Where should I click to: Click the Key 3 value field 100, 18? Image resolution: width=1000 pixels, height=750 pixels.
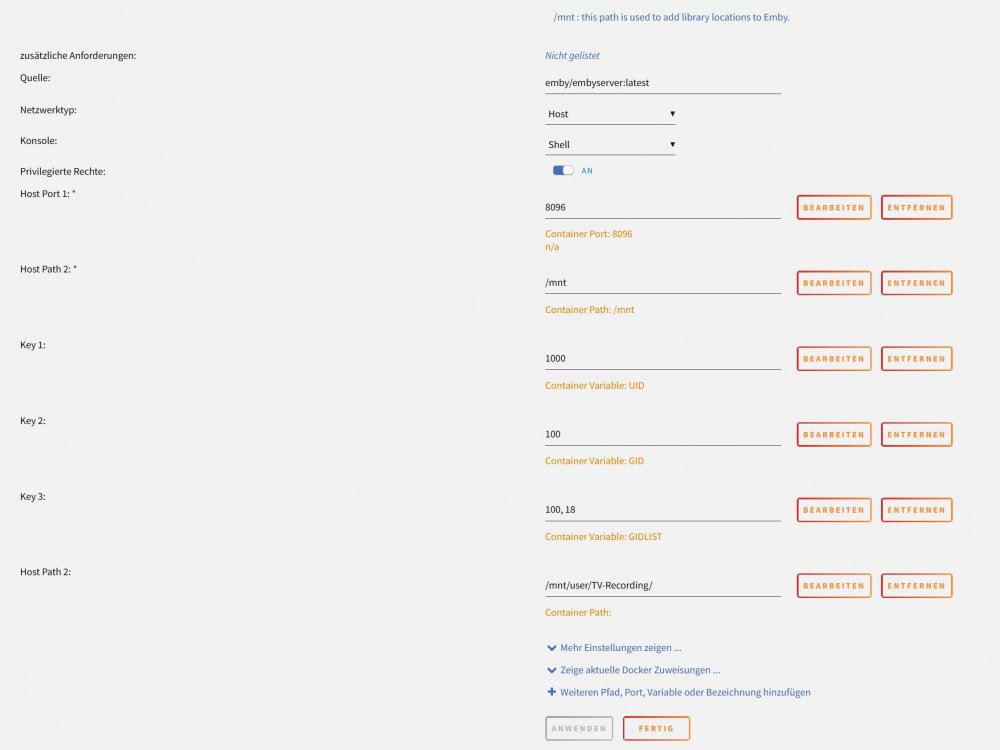tap(663, 510)
